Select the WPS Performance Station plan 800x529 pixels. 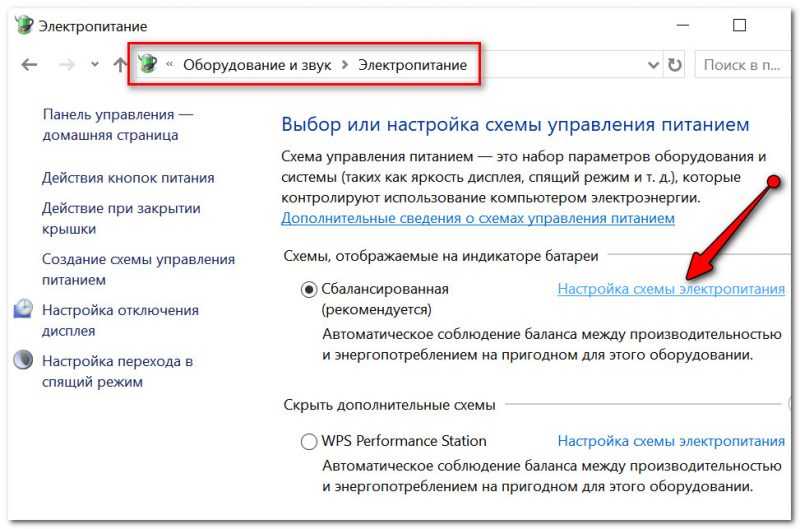pyautogui.click(x=309, y=441)
